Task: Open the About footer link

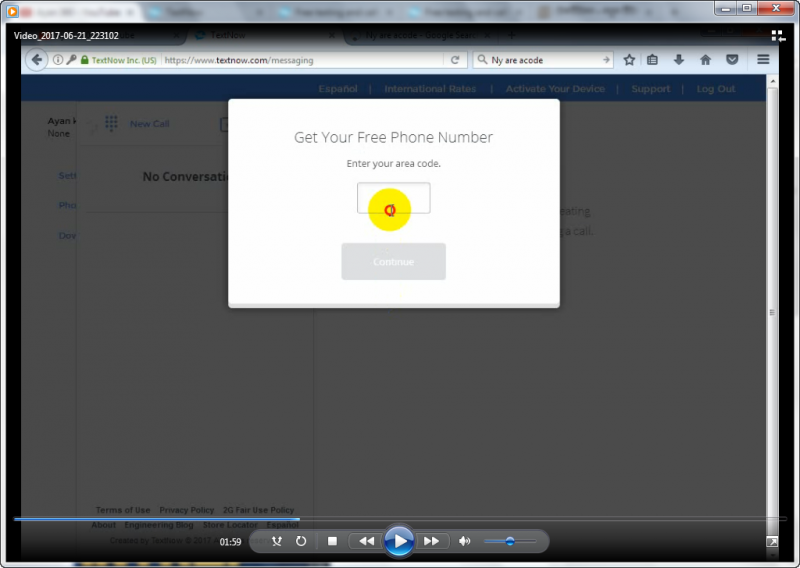Action: [x=104, y=525]
